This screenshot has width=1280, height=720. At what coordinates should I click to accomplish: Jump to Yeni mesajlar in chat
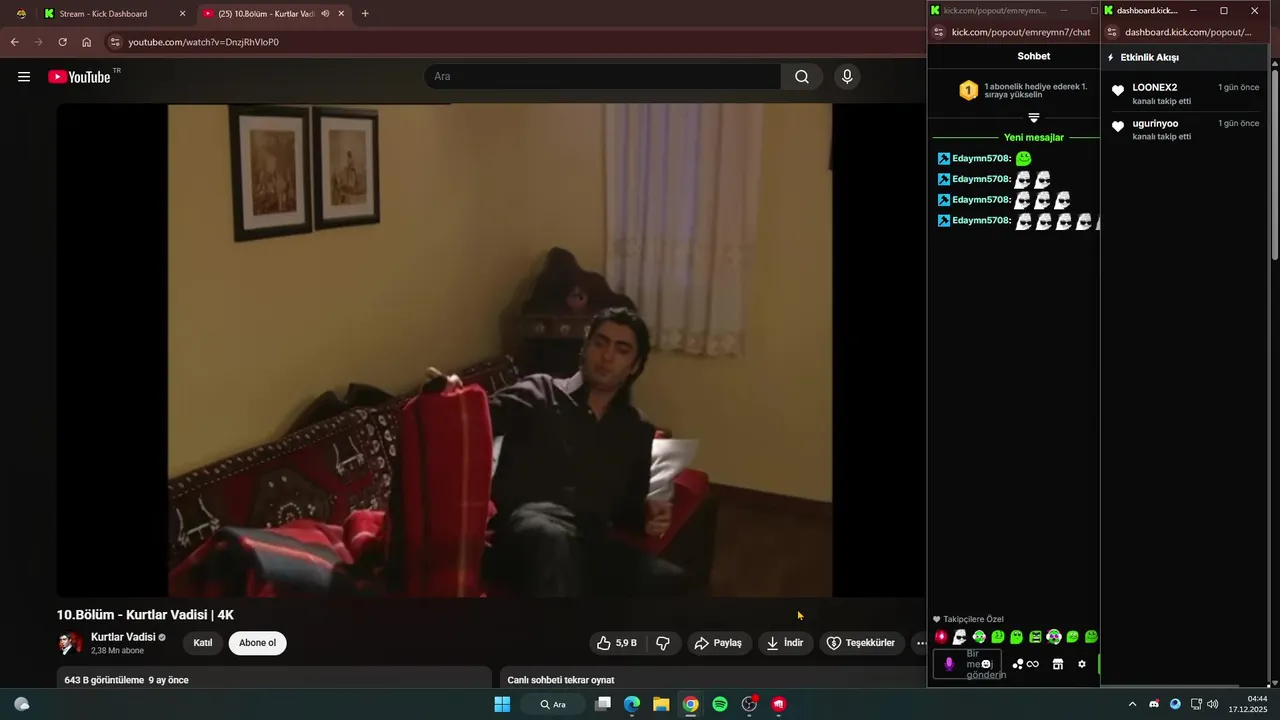tap(1034, 137)
